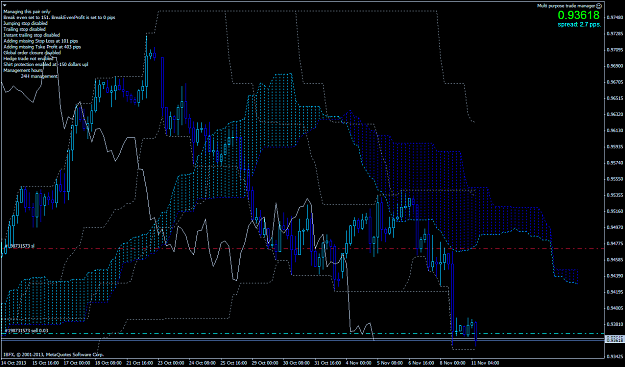Click the 'spread: 2.7 pps.' text

pos(579,24)
